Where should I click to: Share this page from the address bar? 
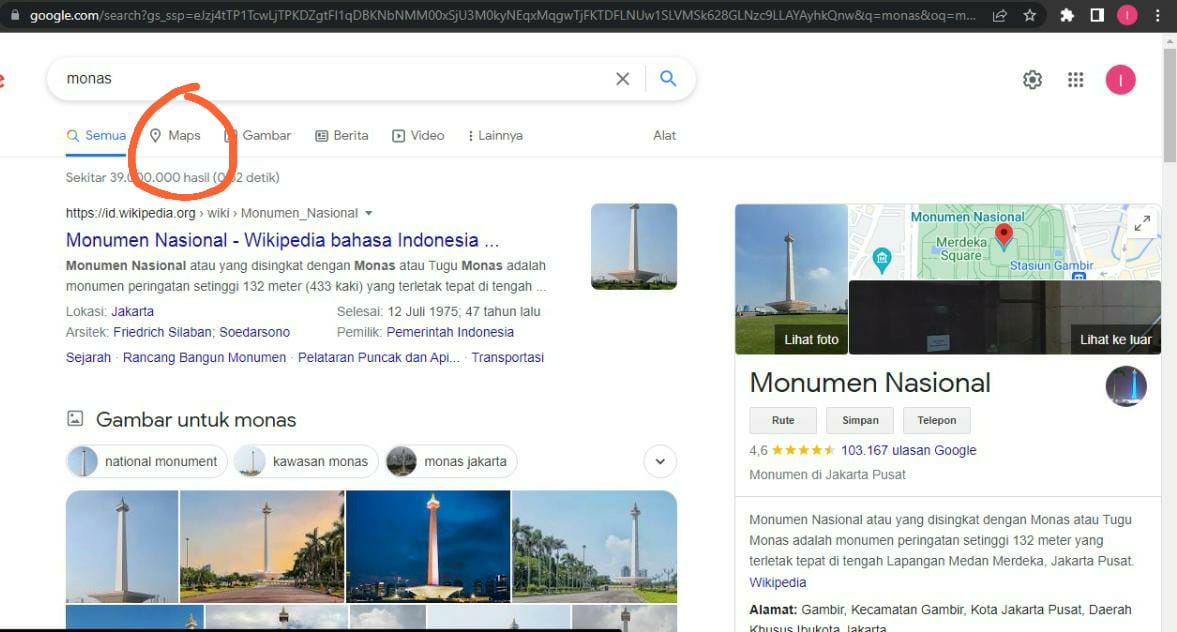click(1000, 15)
